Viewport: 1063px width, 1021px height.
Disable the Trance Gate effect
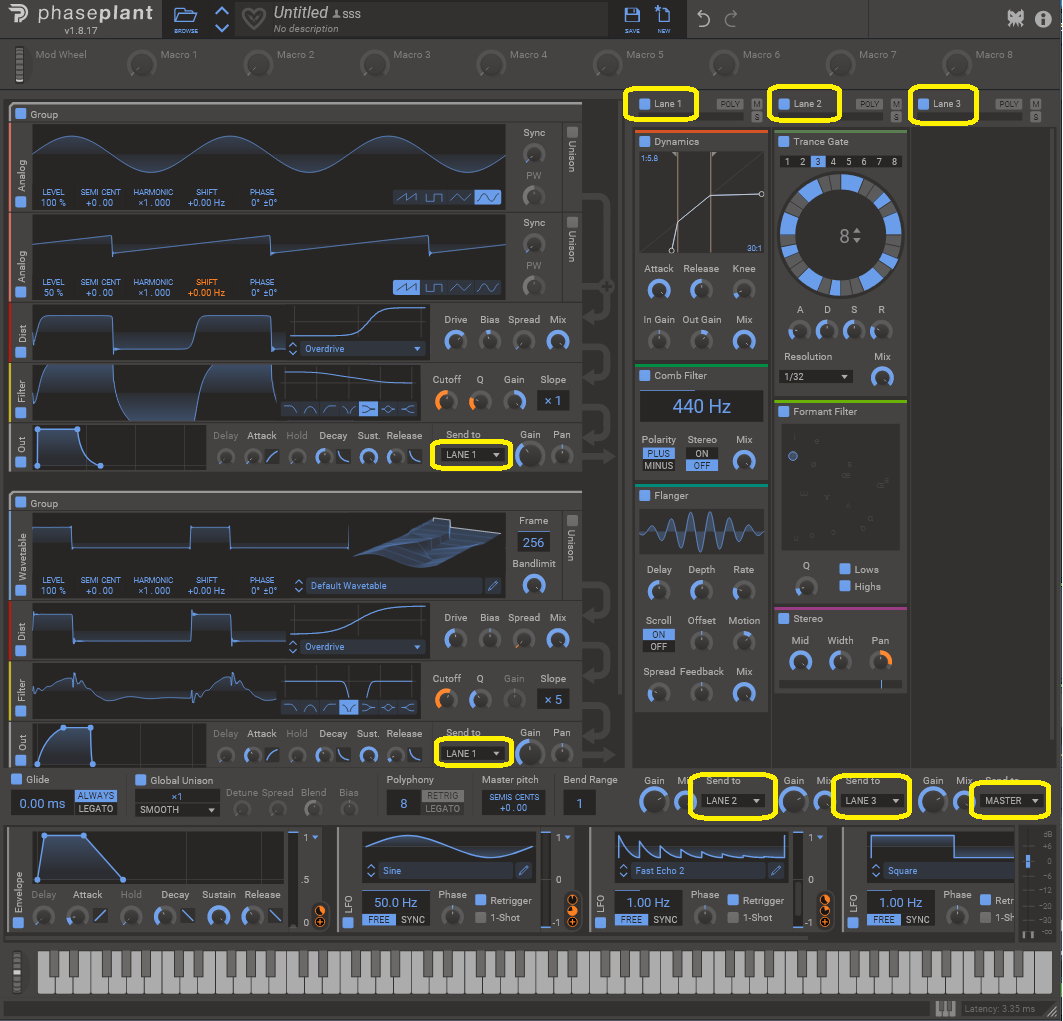click(x=784, y=142)
